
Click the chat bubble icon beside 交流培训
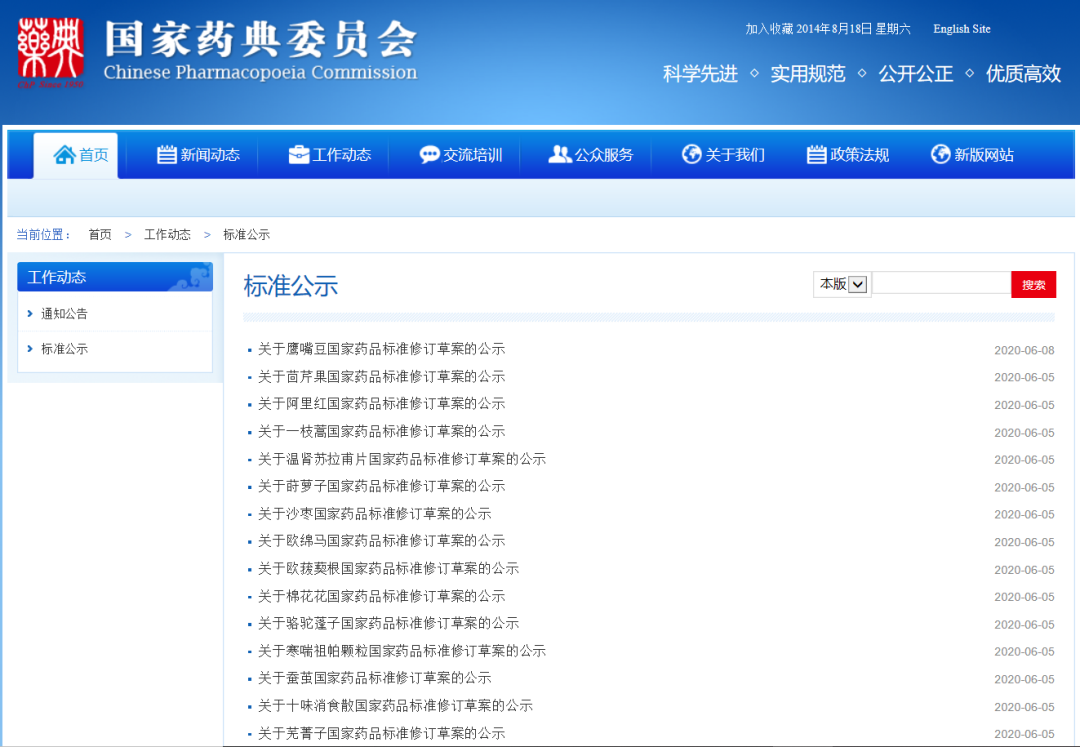[x=430, y=155]
